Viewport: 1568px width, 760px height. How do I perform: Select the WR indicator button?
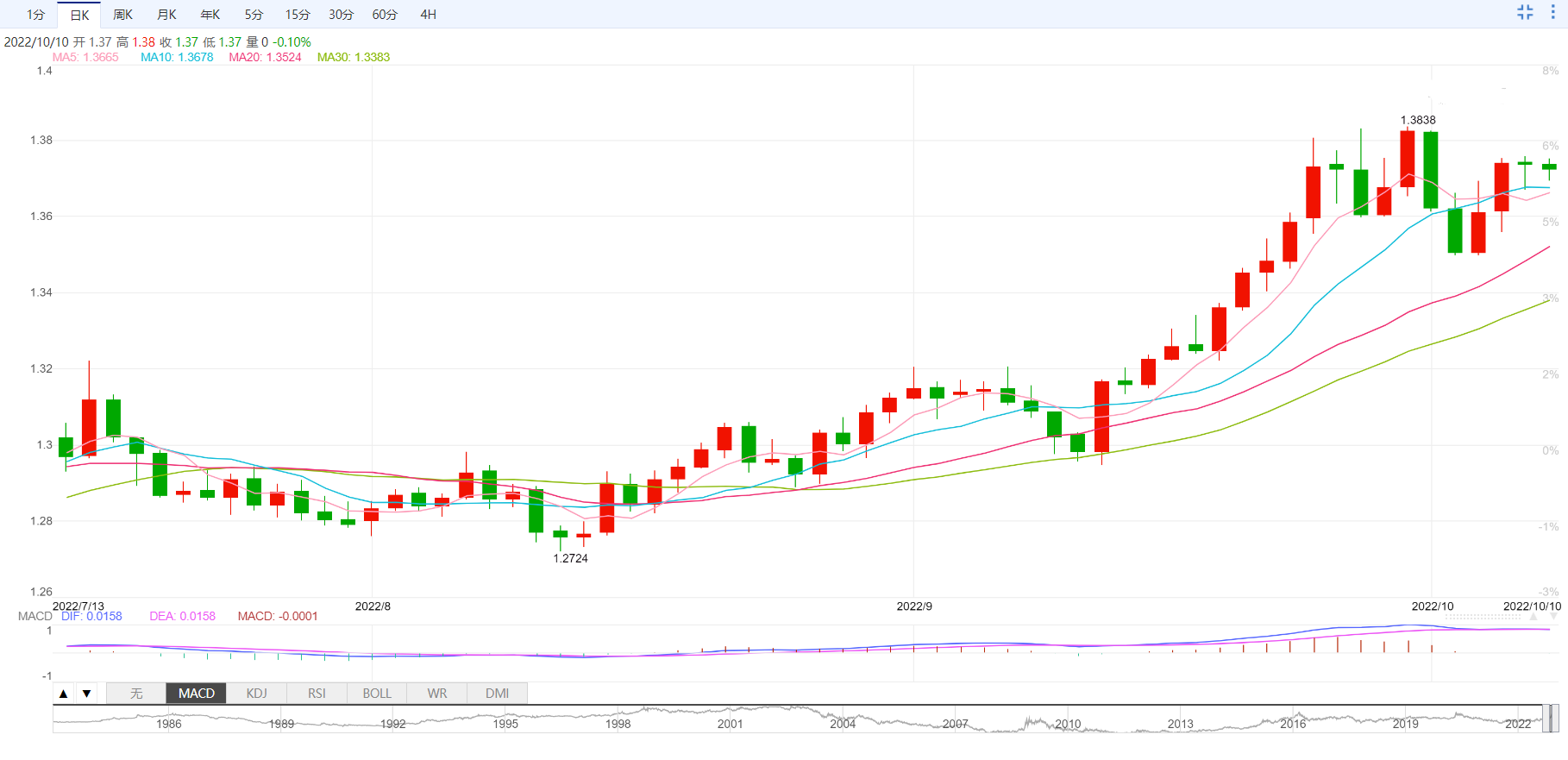coord(437,694)
